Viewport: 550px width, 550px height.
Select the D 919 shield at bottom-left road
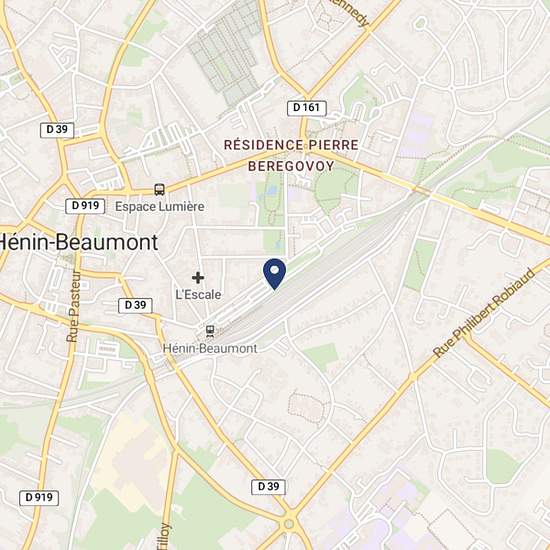(x=39, y=498)
